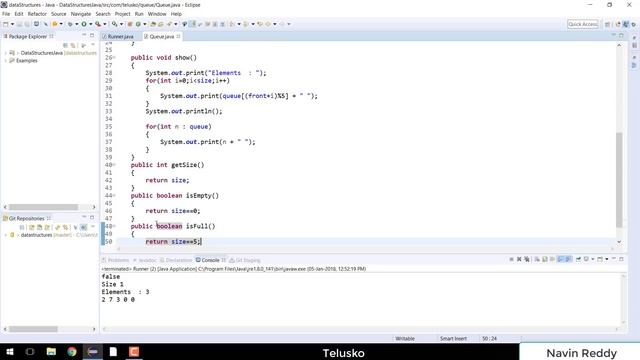Expand the DataStructuresJava project node
The width and height of the screenshot is (640, 360).
6,53
